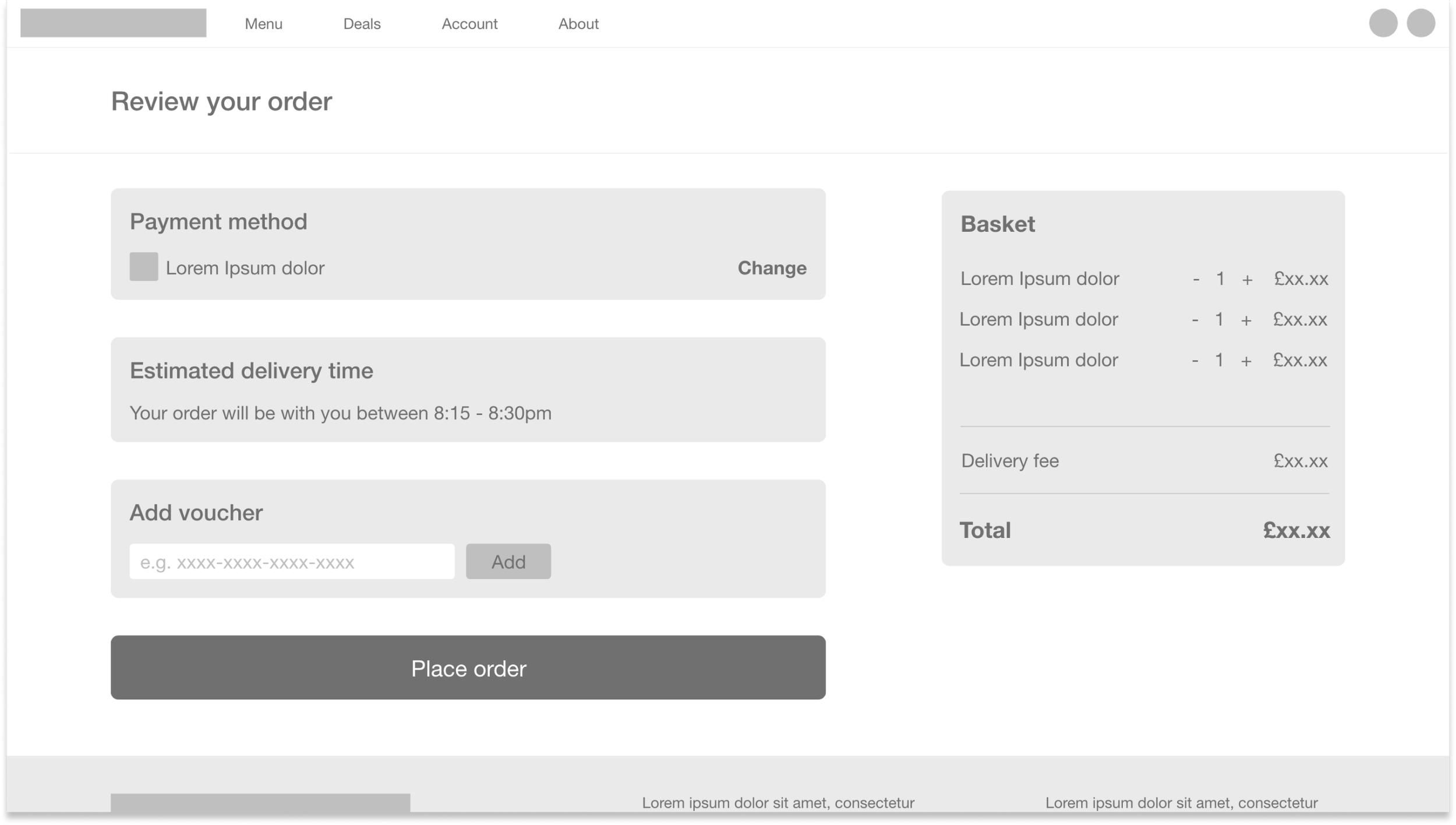1456x825 pixels.
Task: Click Change payment method link
Action: pos(772,268)
